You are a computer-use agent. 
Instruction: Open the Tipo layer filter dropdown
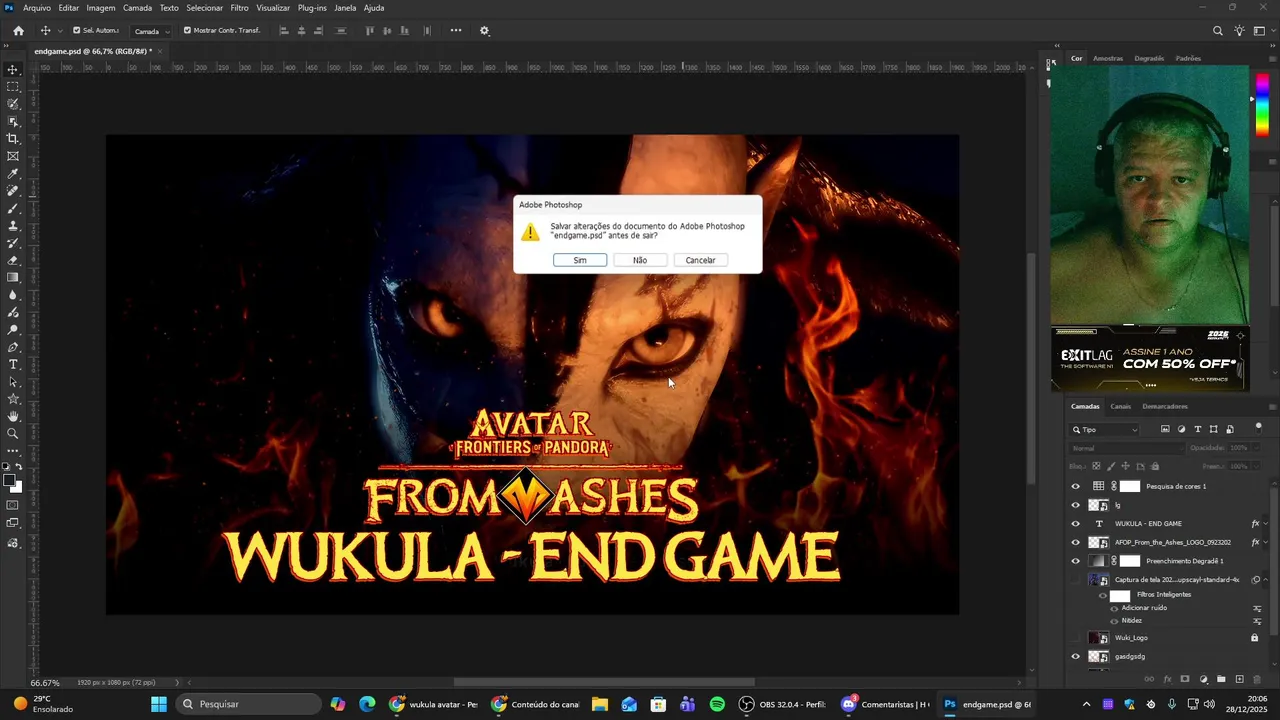1105,430
